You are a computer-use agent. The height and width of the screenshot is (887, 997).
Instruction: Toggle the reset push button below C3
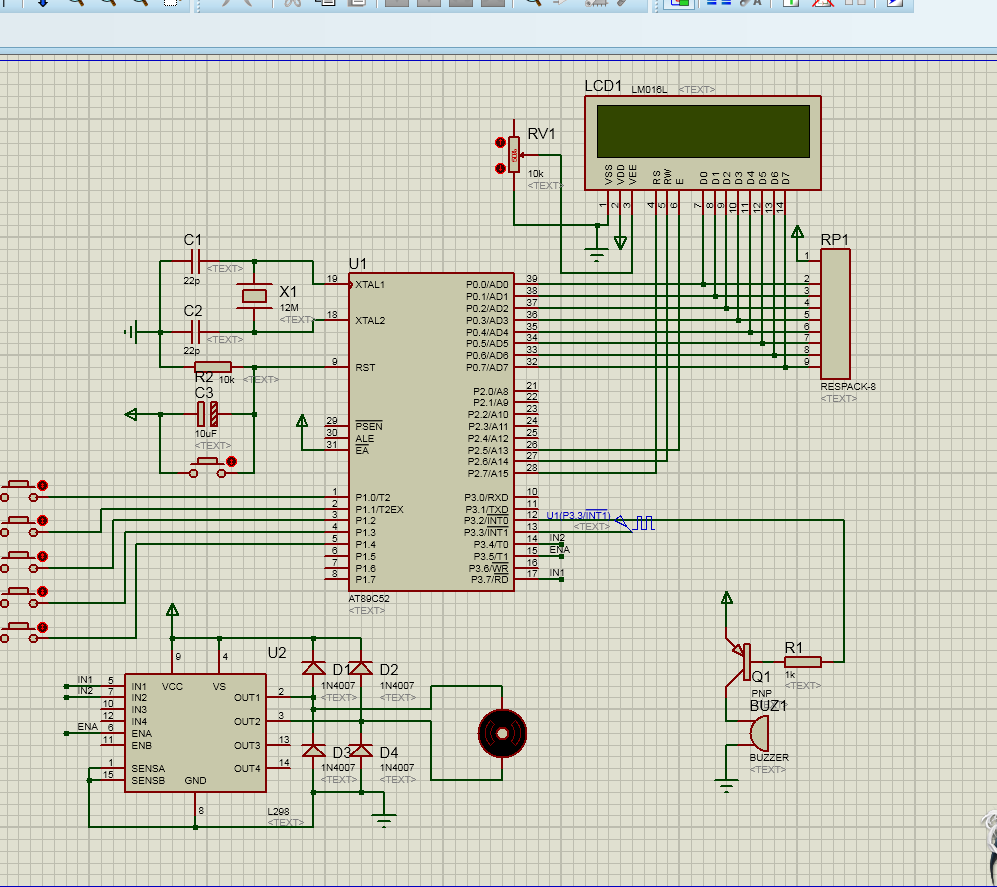point(208,467)
